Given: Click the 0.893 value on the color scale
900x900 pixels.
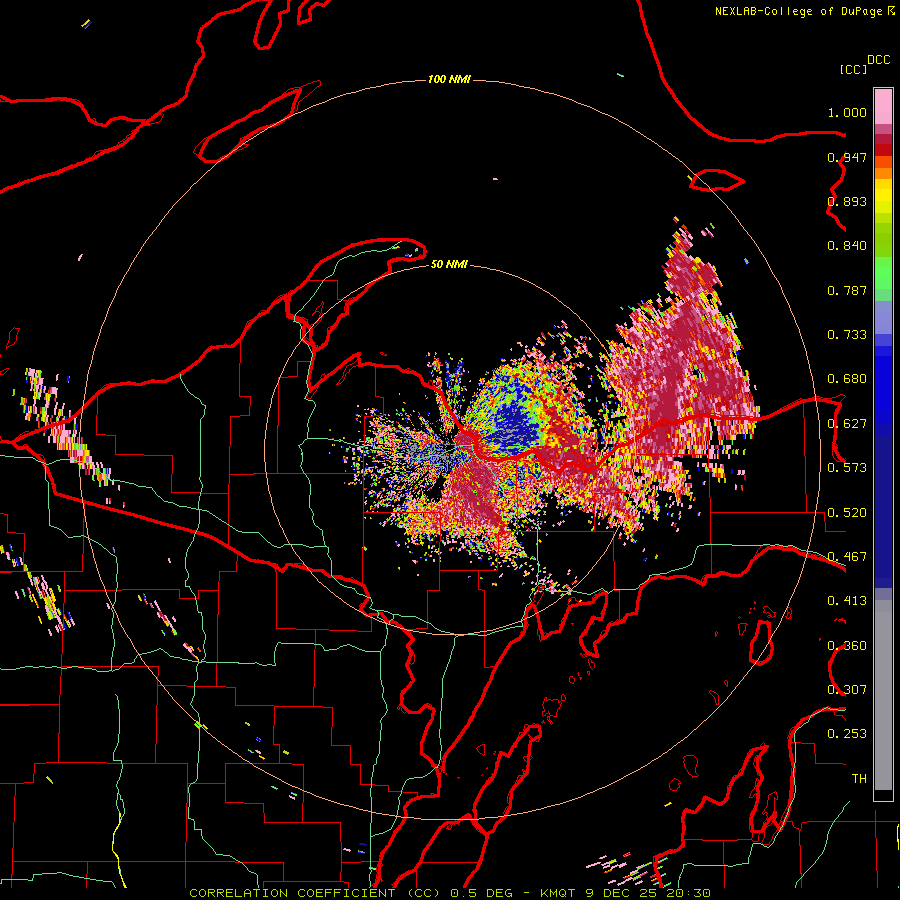Looking at the screenshot, I should tap(847, 201).
